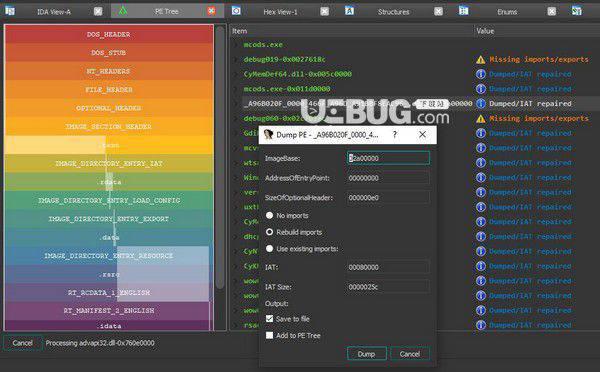Click the IMAGE_DIRECTORY_ENTRY_LOAD_CONFIG region

pos(109,200)
